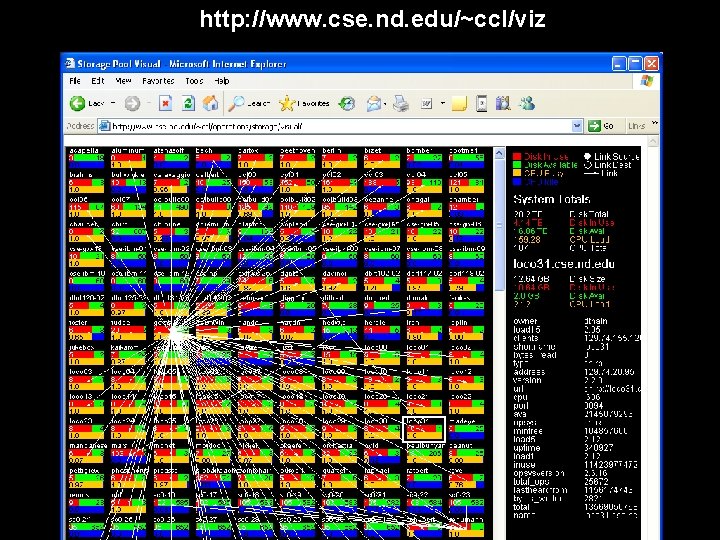Open the Favorites menu

158,81
